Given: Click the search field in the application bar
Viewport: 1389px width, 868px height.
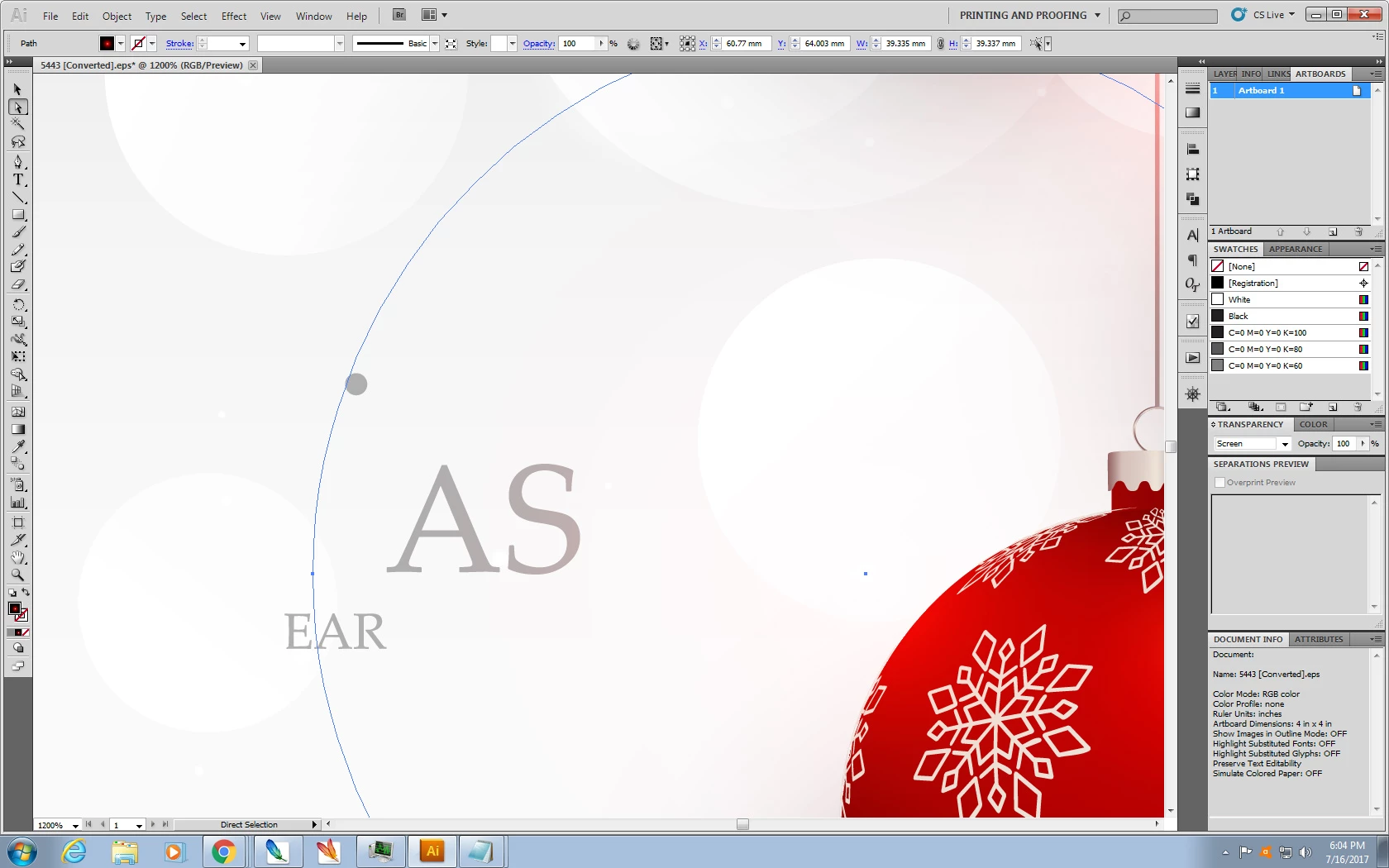Looking at the screenshot, I should (x=1167, y=16).
